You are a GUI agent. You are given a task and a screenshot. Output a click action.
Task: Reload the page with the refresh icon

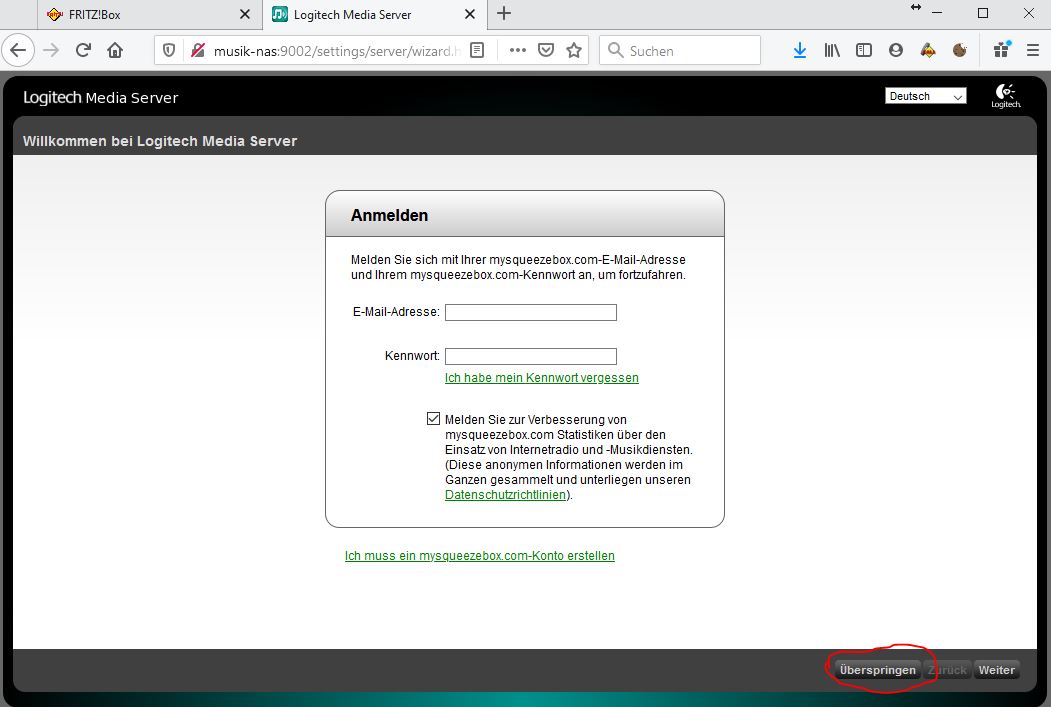(x=83, y=50)
